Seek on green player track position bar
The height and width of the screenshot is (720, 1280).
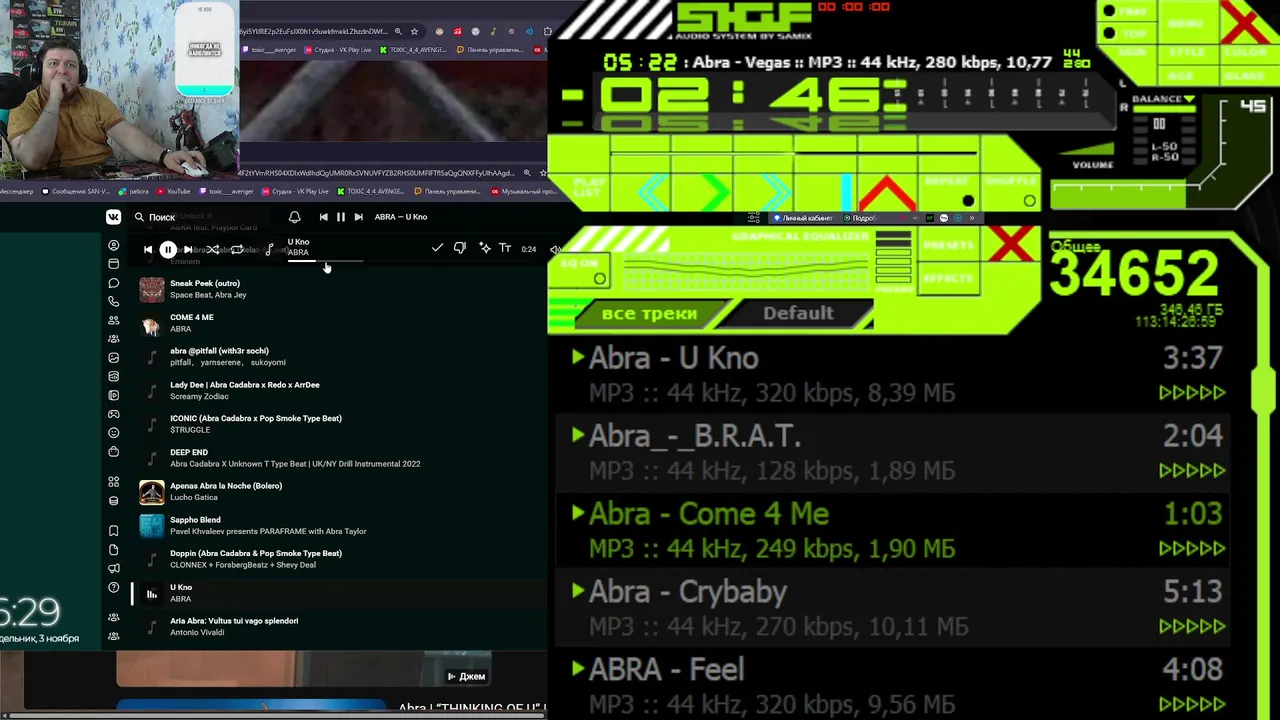793,153
